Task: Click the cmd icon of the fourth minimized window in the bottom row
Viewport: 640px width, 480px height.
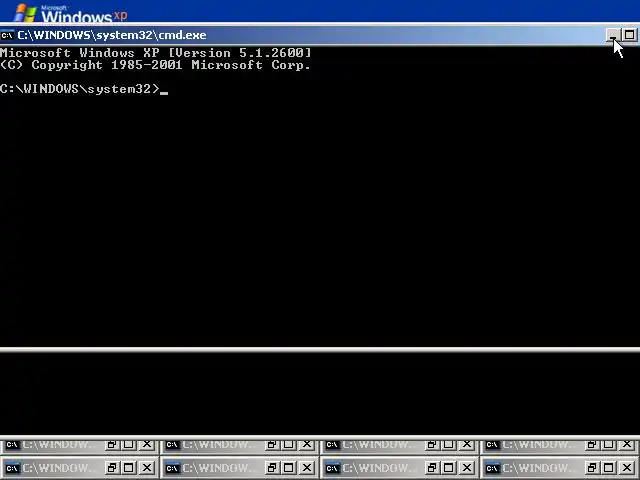Action: 492,468
